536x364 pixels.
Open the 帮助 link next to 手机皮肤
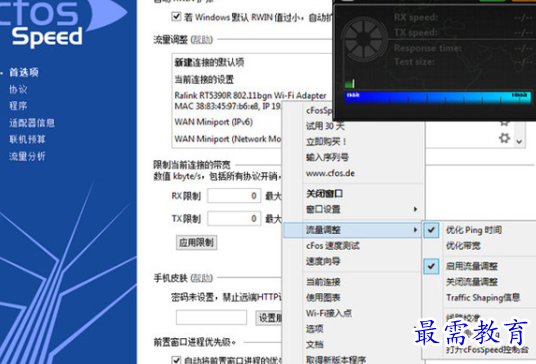pos(202,278)
